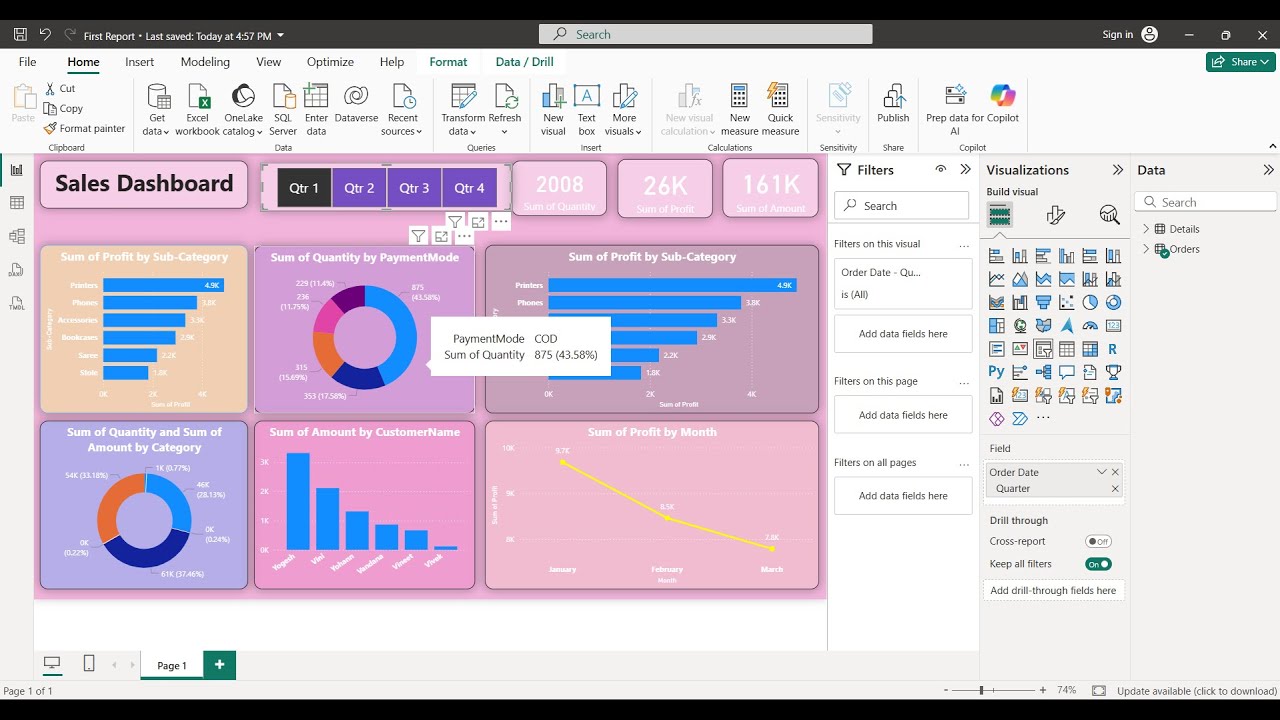Viewport: 1280px width, 720px height.
Task: Turn off Keep all filters
Action: (1098, 564)
